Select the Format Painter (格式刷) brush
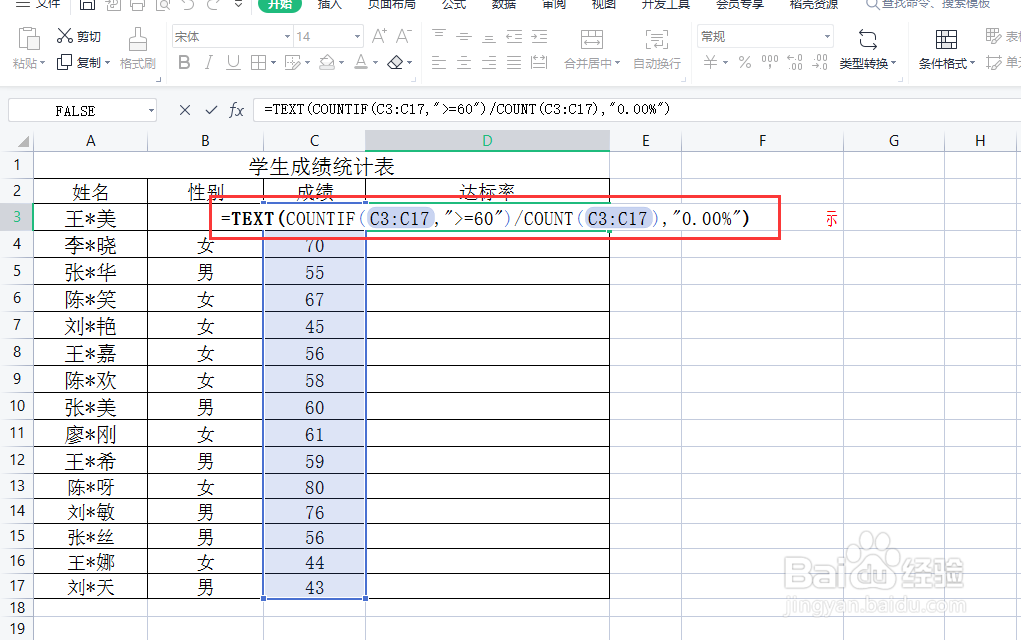This screenshot has height=640, width=1021. (x=137, y=39)
